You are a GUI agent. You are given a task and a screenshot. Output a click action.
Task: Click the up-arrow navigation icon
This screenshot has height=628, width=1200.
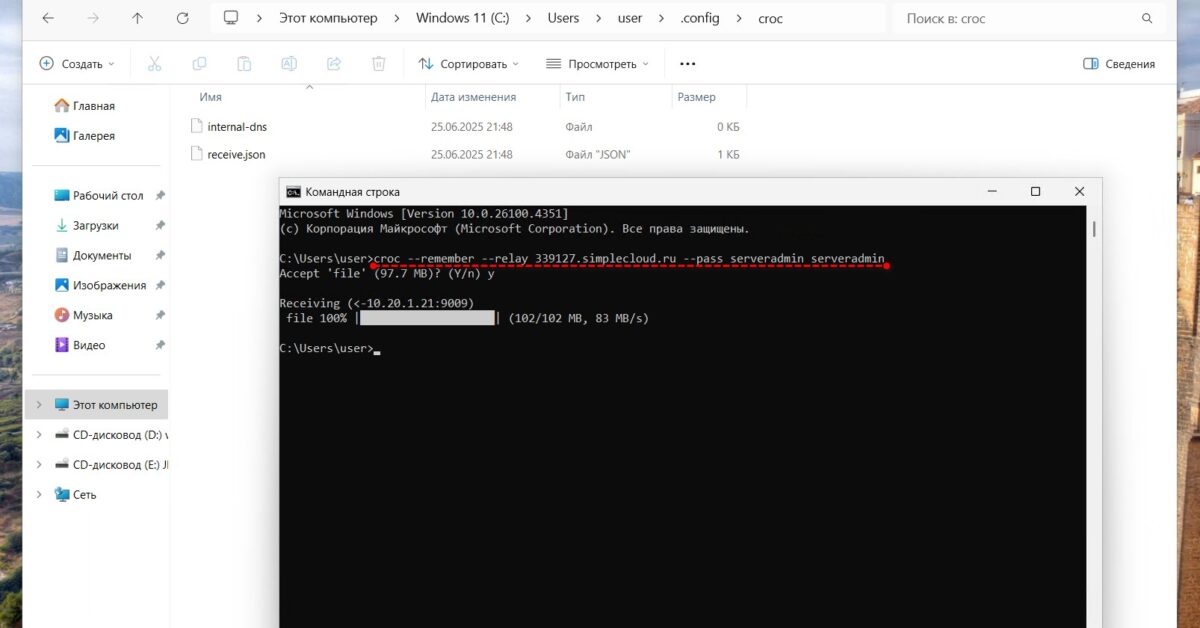[137, 17]
